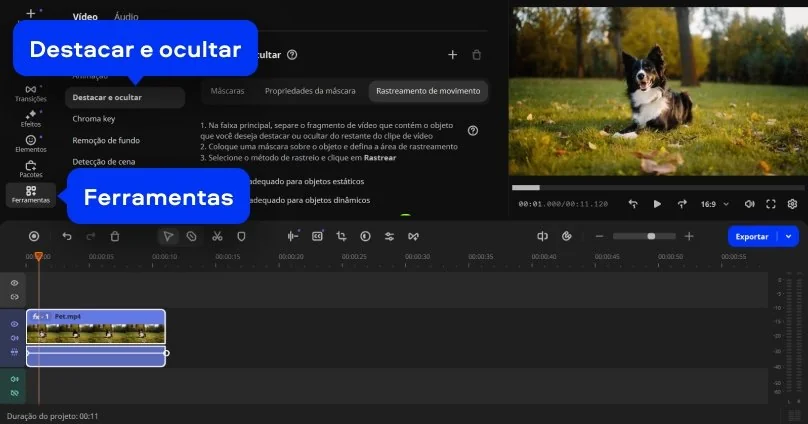Open preview settings gear icon
The width and height of the screenshot is (808, 424).
792,204
